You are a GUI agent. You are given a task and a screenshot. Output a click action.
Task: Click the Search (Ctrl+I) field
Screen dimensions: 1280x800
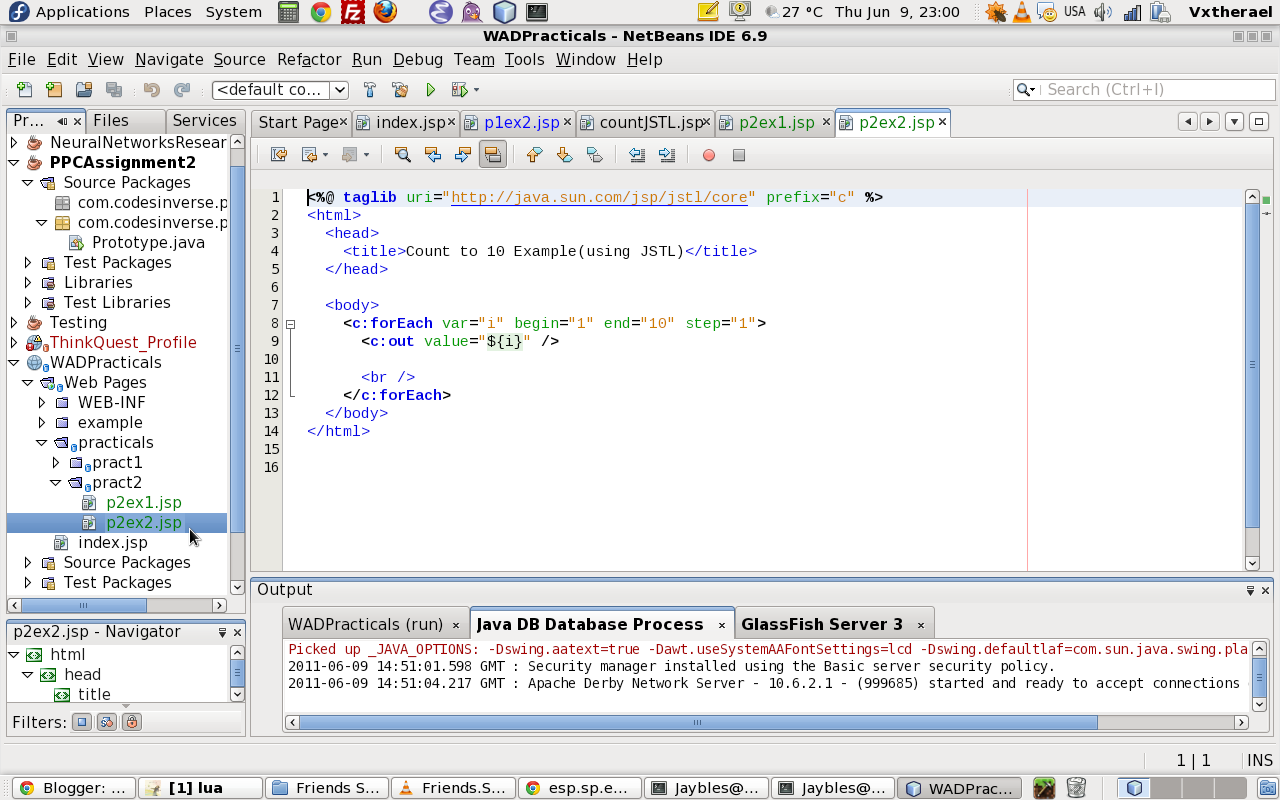pos(1144,89)
